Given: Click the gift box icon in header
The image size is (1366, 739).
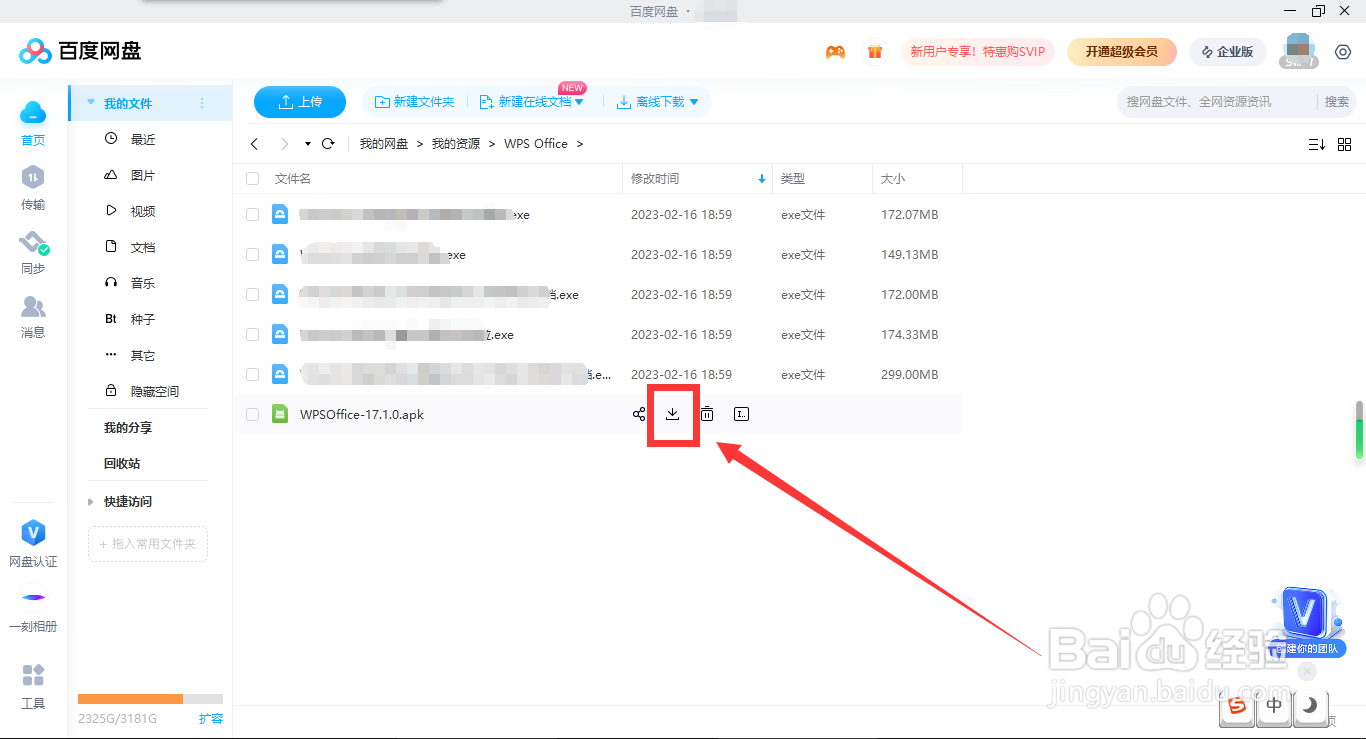Looking at the screenshot, I should [875, 52].
